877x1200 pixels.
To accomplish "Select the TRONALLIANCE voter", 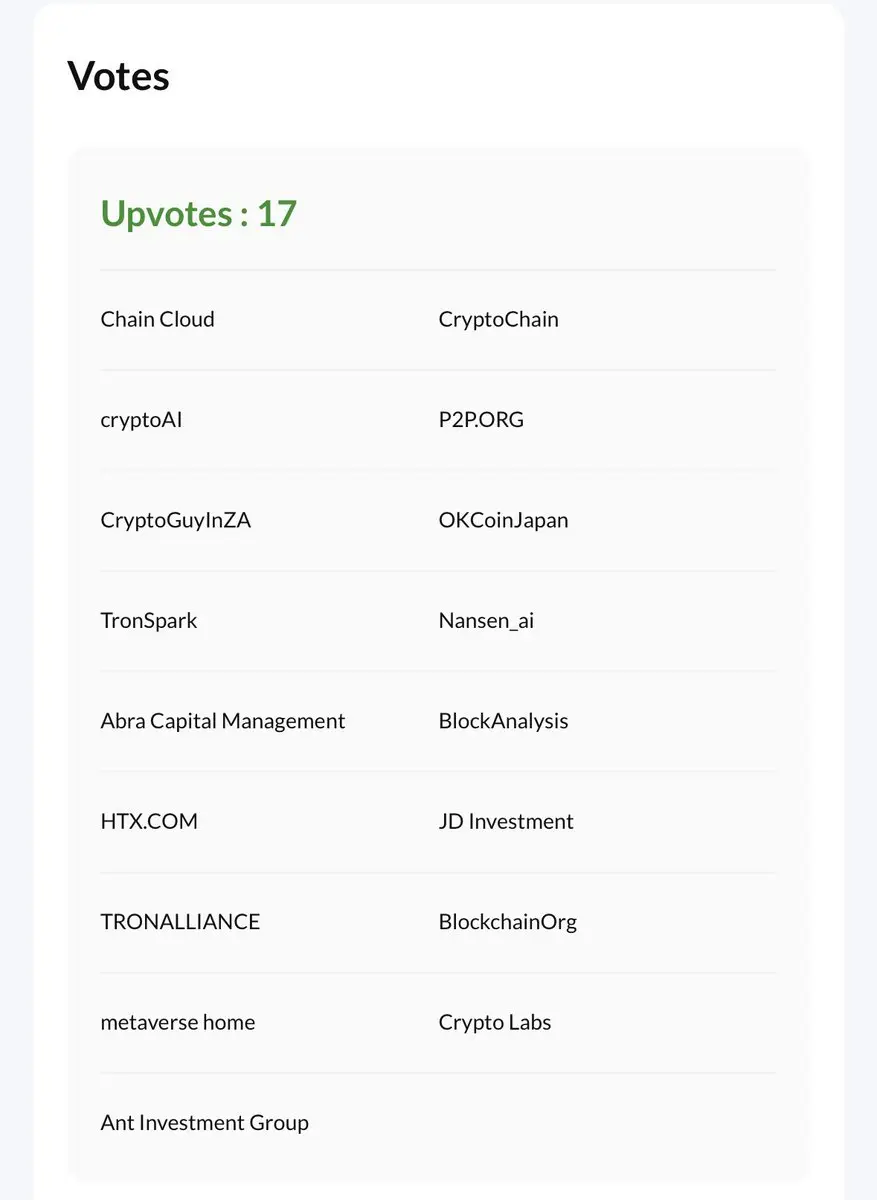I will pyautogui.click(x=180, y=922).
